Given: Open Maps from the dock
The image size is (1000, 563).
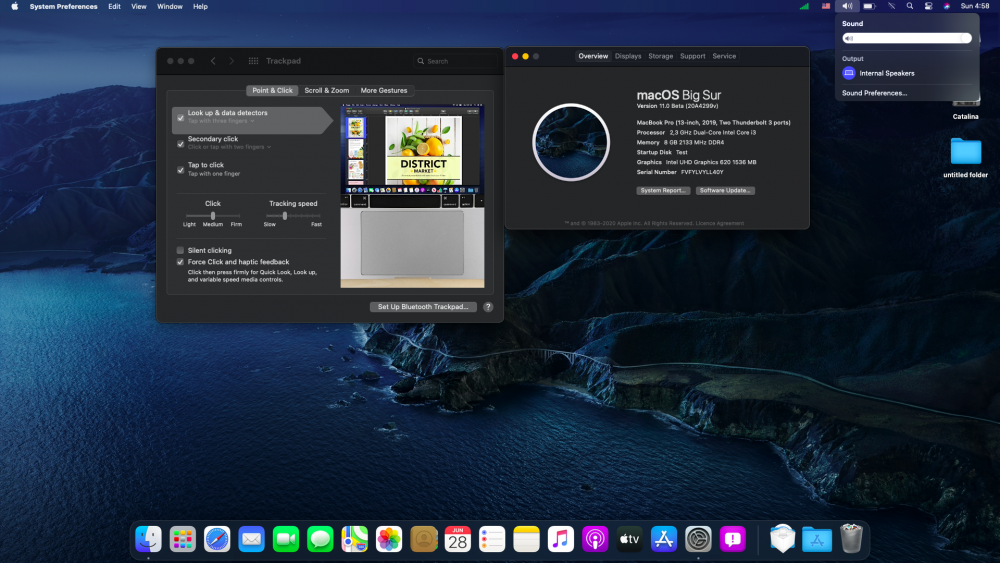Looking at the screenshot, I should [355, 539].
